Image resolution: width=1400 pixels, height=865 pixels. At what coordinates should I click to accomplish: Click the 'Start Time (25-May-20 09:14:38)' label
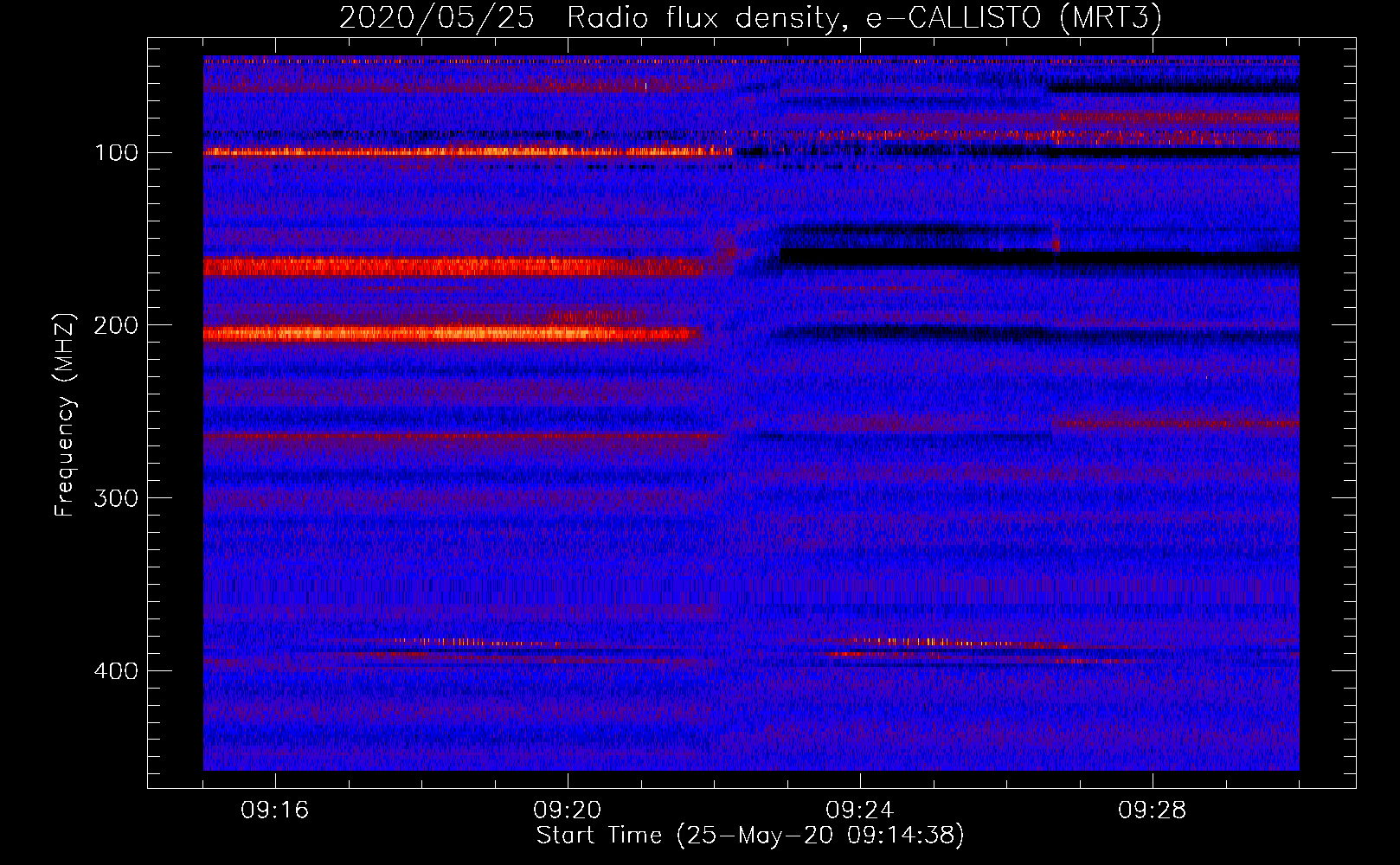click(x=750, y=836)
